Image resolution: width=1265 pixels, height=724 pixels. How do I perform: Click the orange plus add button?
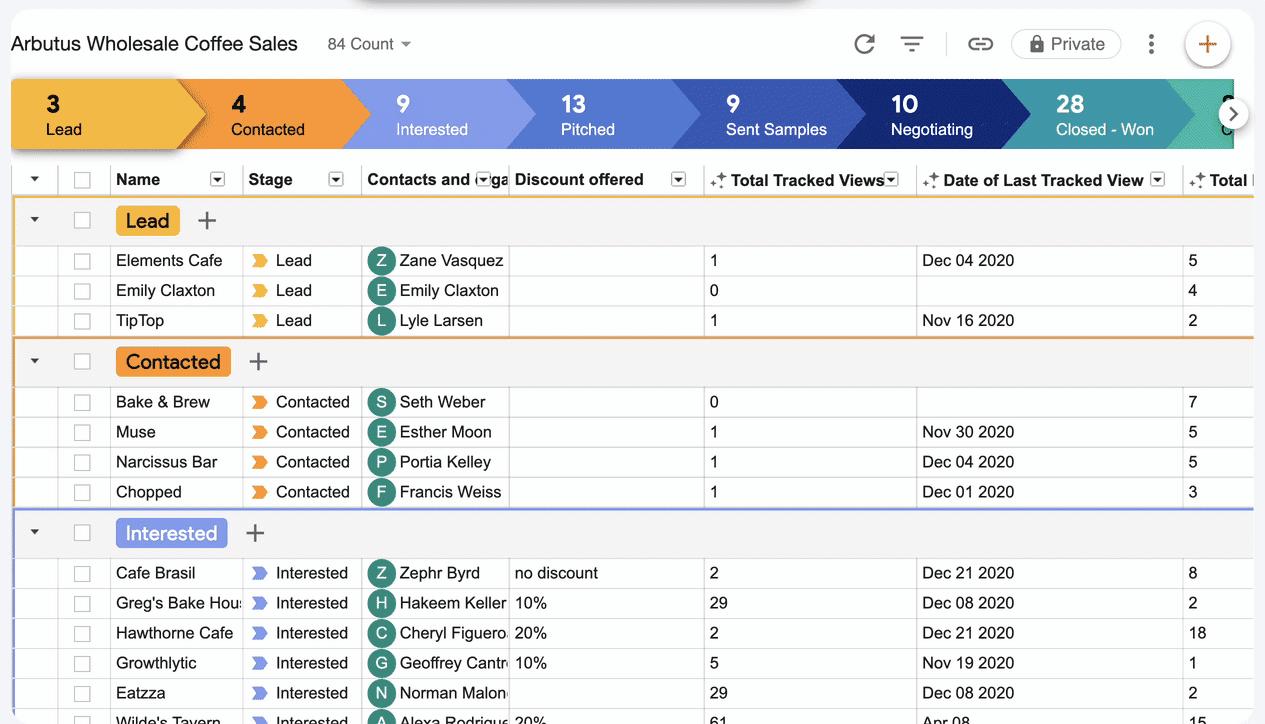(1207, 44)
